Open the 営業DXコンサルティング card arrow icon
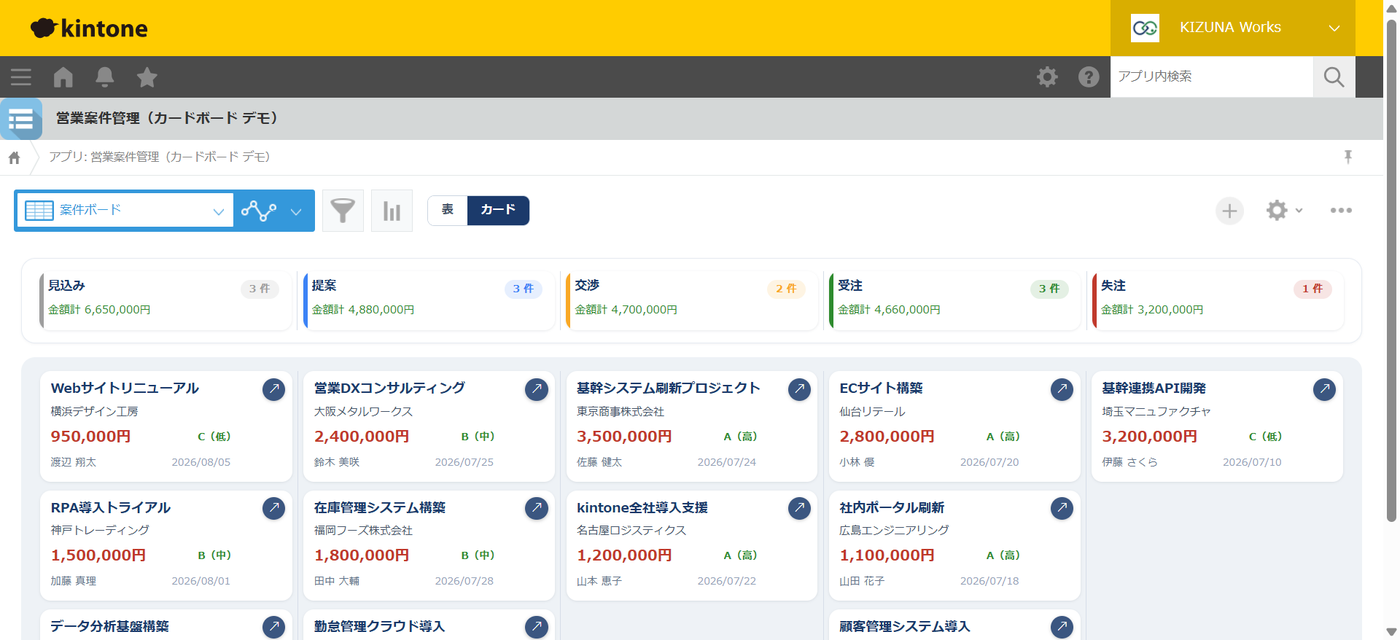Screen dimensions: 1400x640 537,390
